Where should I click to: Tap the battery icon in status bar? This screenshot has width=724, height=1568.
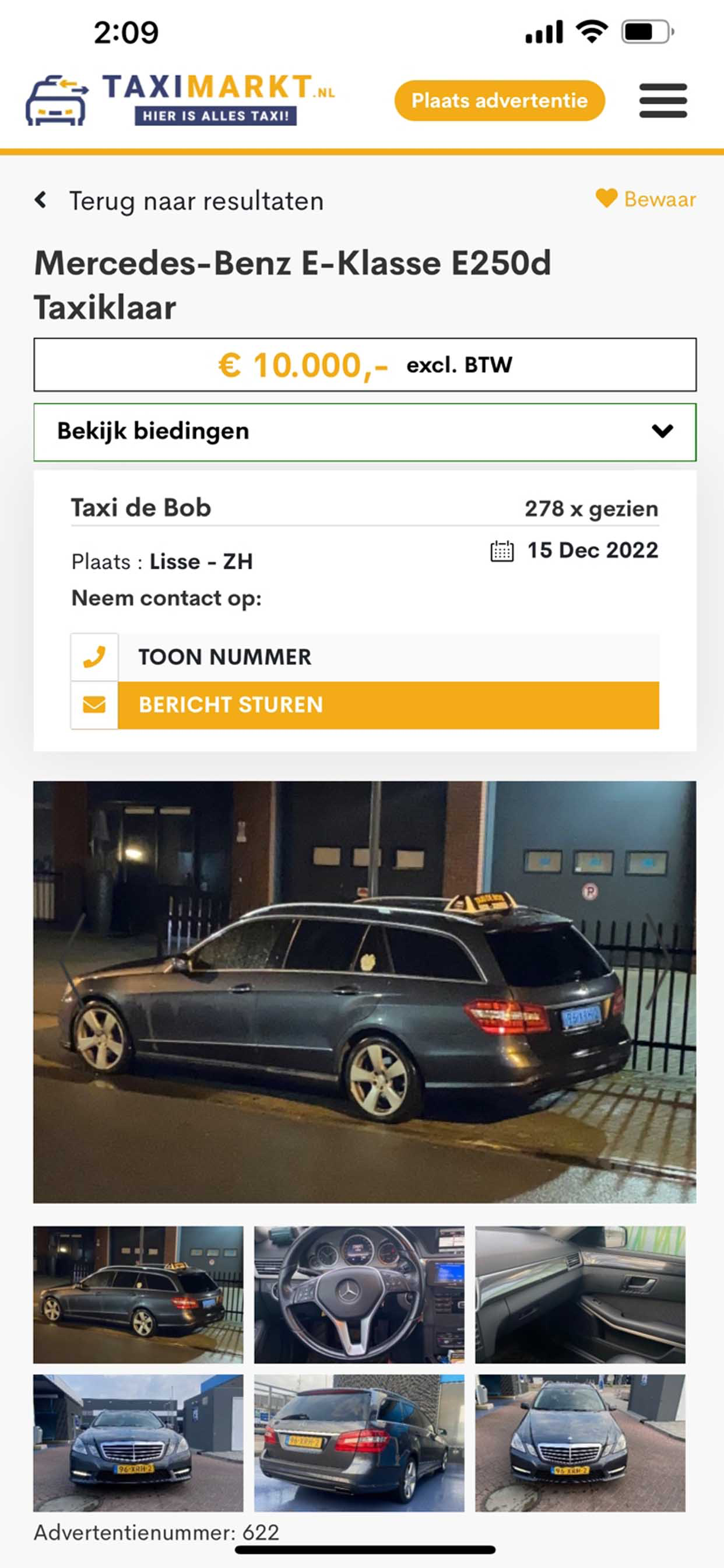coord(647,32)
